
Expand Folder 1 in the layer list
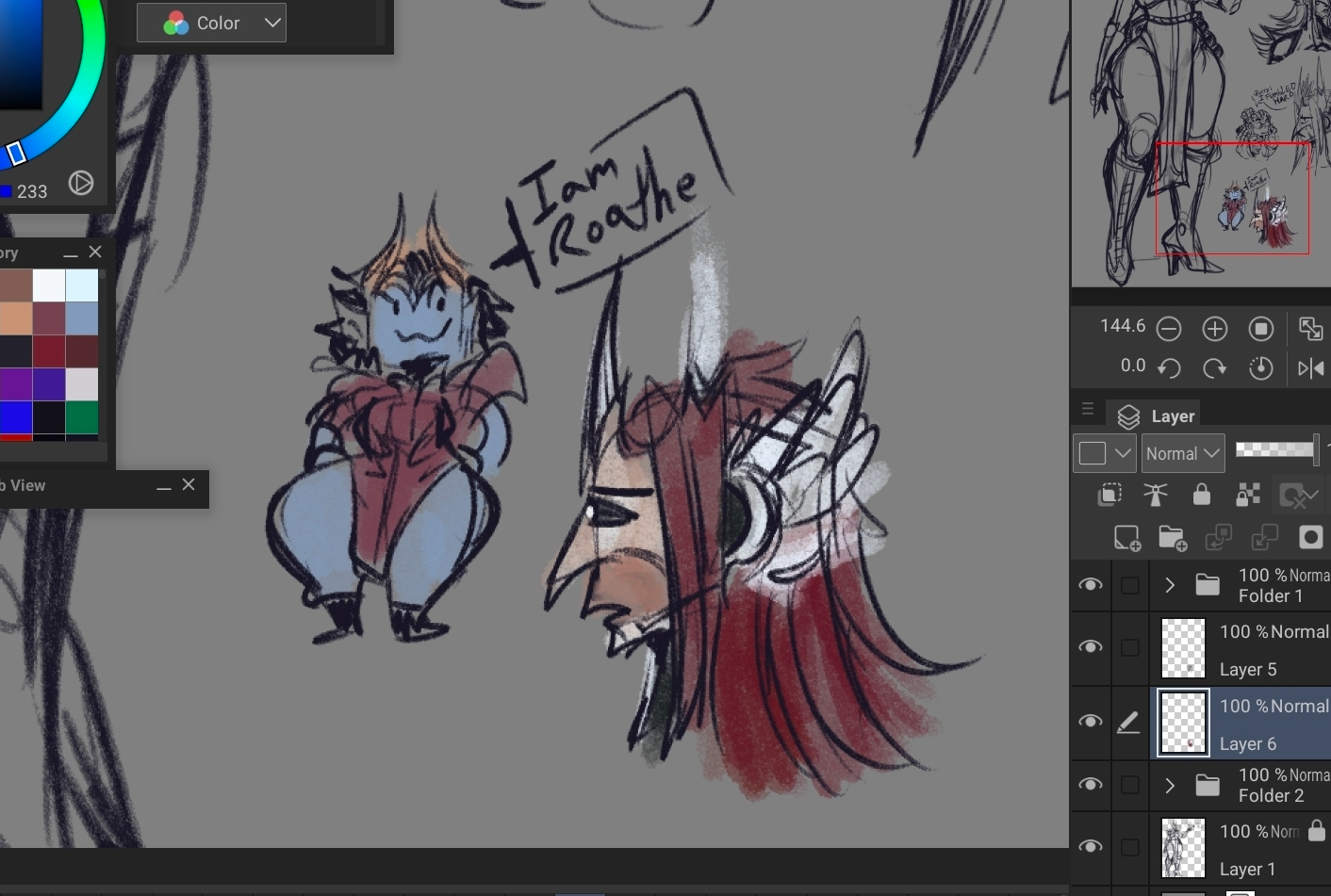coord(1170,585)
